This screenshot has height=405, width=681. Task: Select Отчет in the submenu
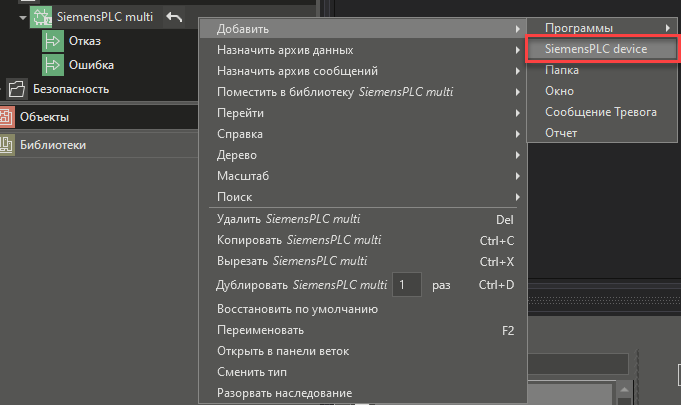point(602,133)
